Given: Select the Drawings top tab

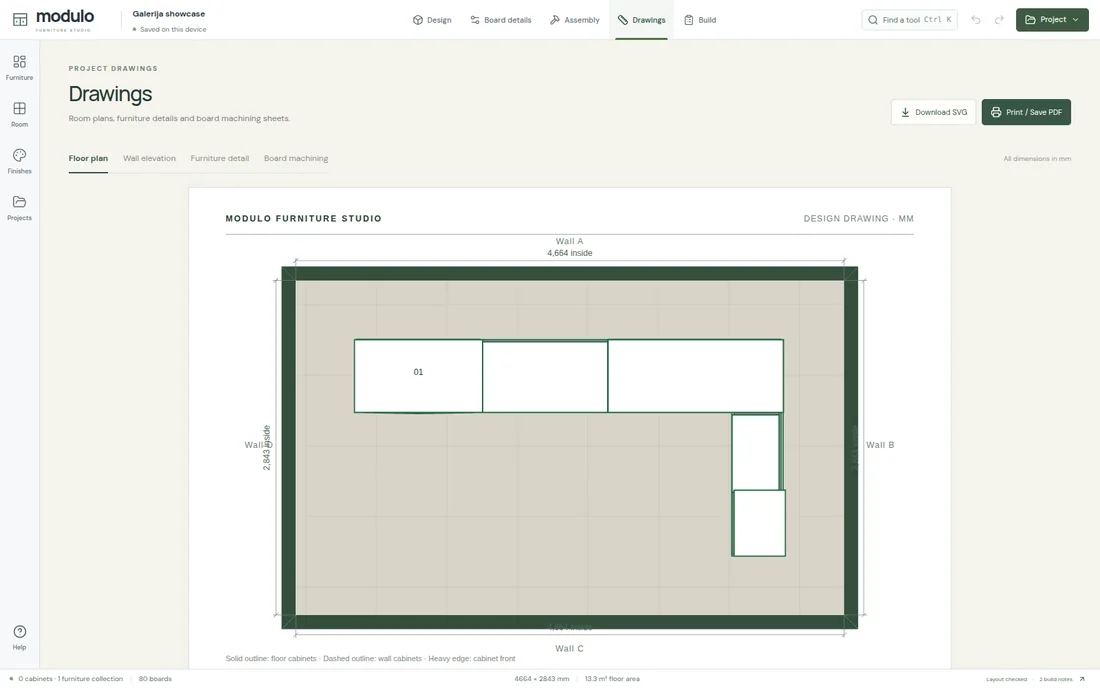Looking at the screenshot, I should (x=641, y=20).
